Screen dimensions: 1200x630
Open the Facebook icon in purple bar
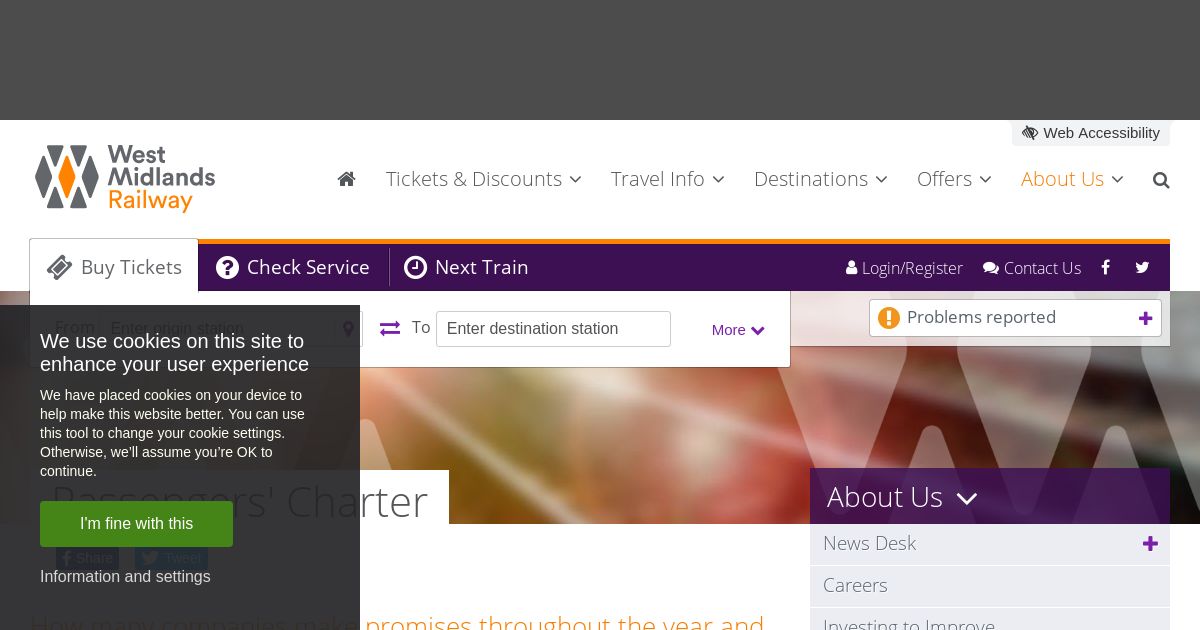[x=1105, y=267]
